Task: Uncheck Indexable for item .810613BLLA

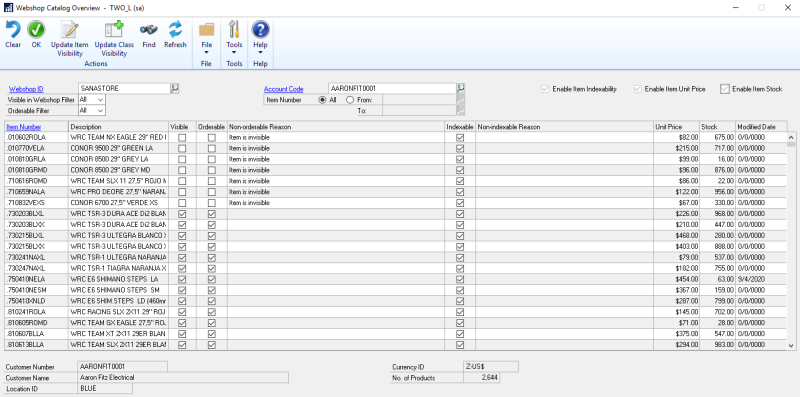Action: tap(460, 345)
